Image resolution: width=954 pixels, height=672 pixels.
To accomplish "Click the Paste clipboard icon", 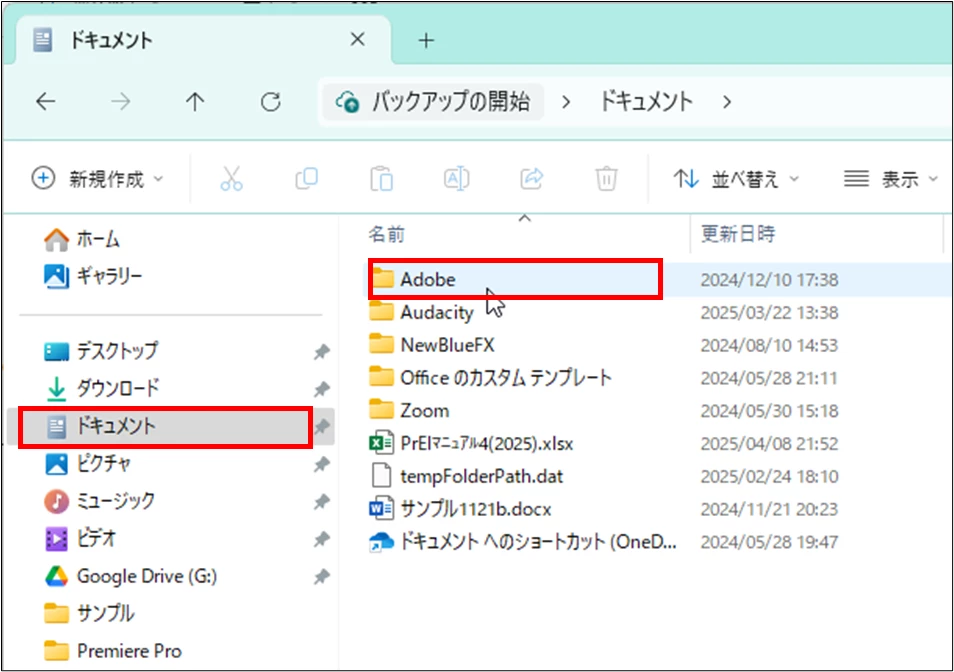I will 381,179.
